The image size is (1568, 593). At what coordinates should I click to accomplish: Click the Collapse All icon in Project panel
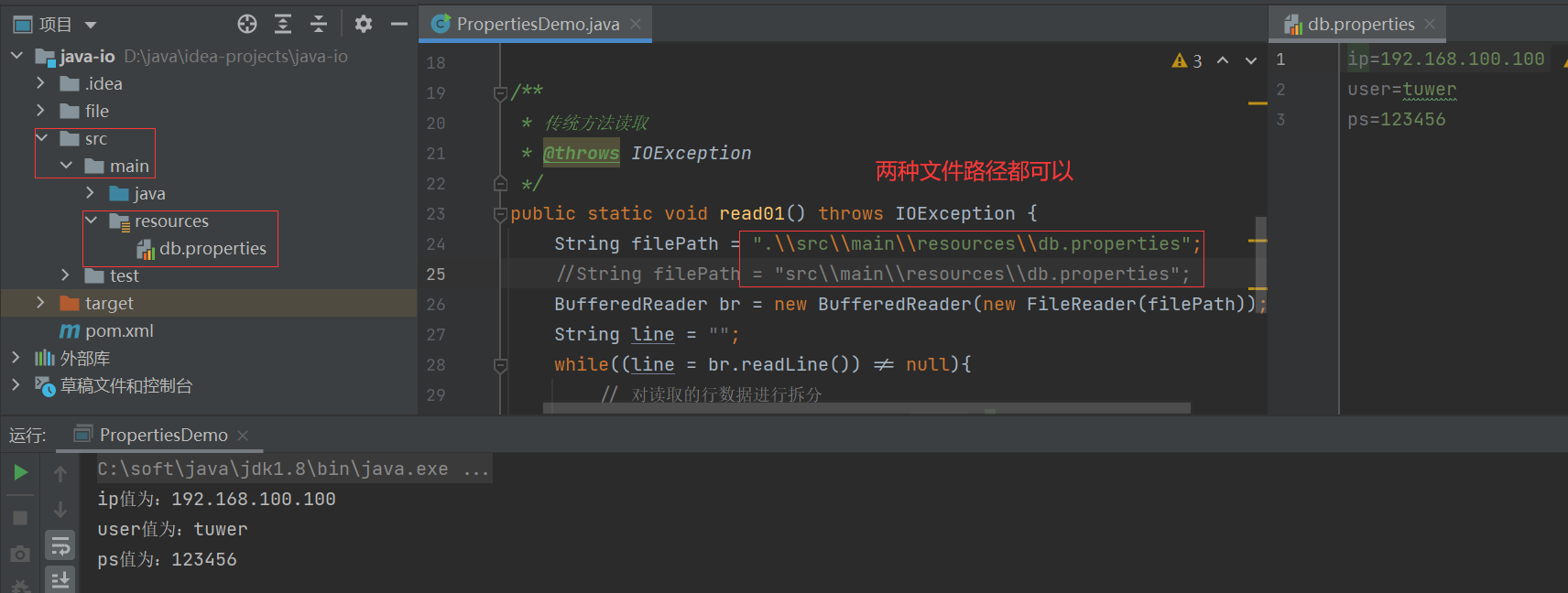pyautogui.click(x=319, y=24)
